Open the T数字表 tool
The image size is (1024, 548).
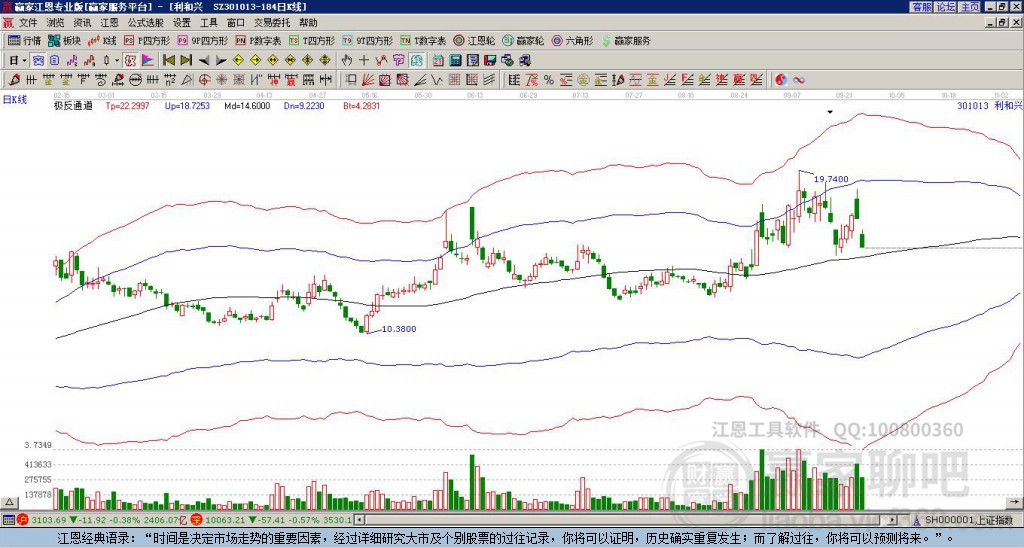coord(423,40)
